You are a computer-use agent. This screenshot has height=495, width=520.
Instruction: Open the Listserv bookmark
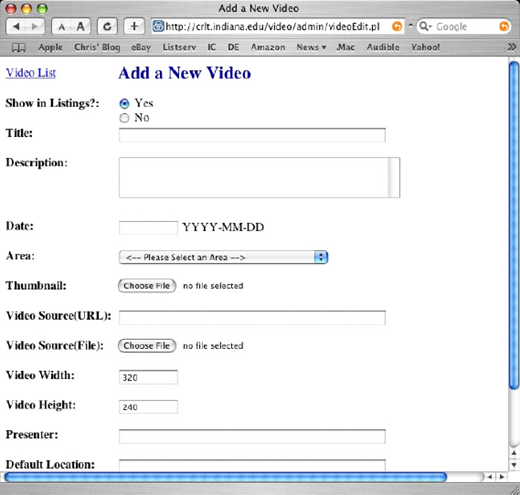tap(179, 47)
